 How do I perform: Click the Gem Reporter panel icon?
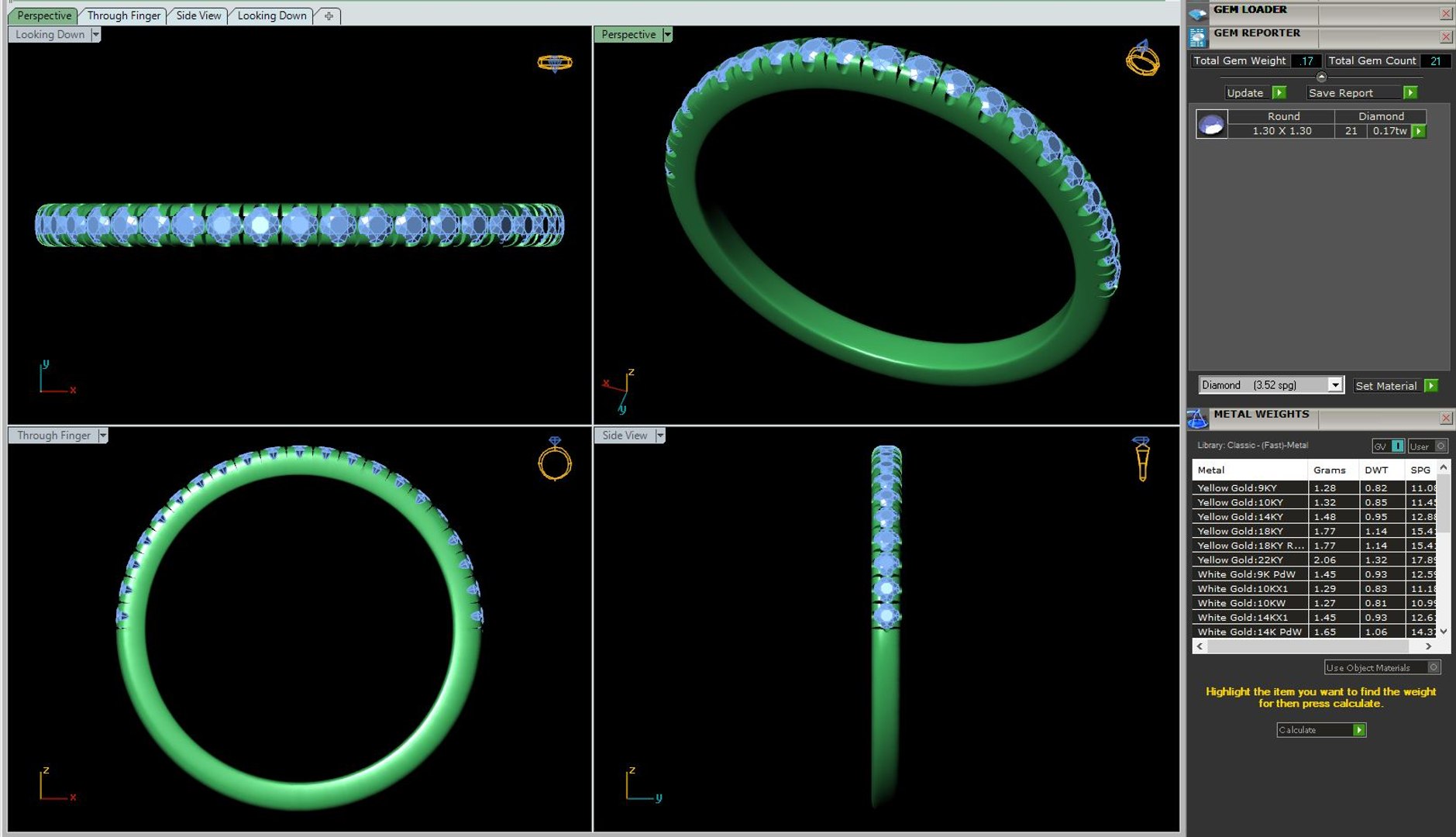1198,37
